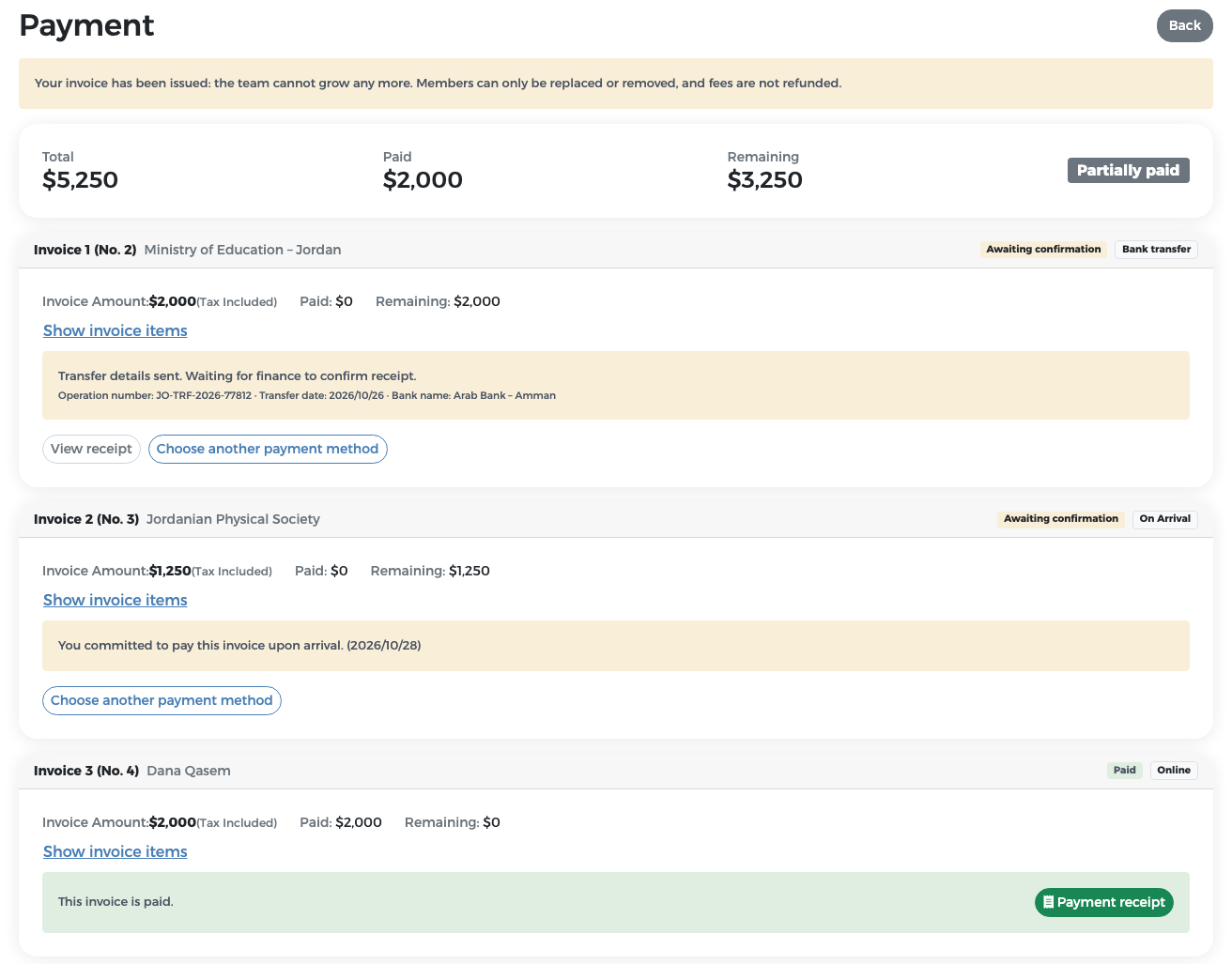Viewport: 1232px width, 964px height.
Task: Select the Invoice 1 (No. 2) header text
Action: [x=85, y=250]
